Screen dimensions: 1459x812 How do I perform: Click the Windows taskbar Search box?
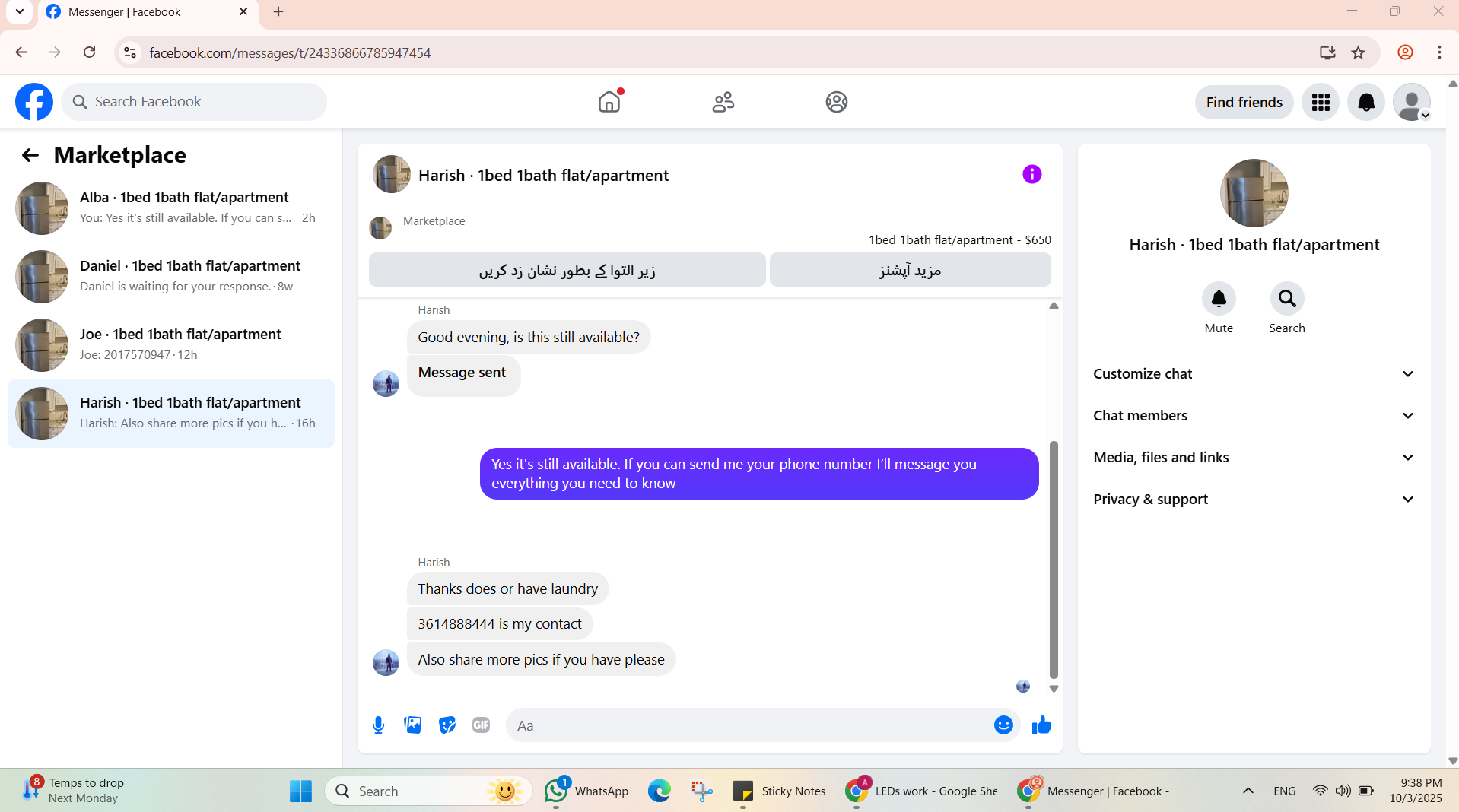coord(428,791)
